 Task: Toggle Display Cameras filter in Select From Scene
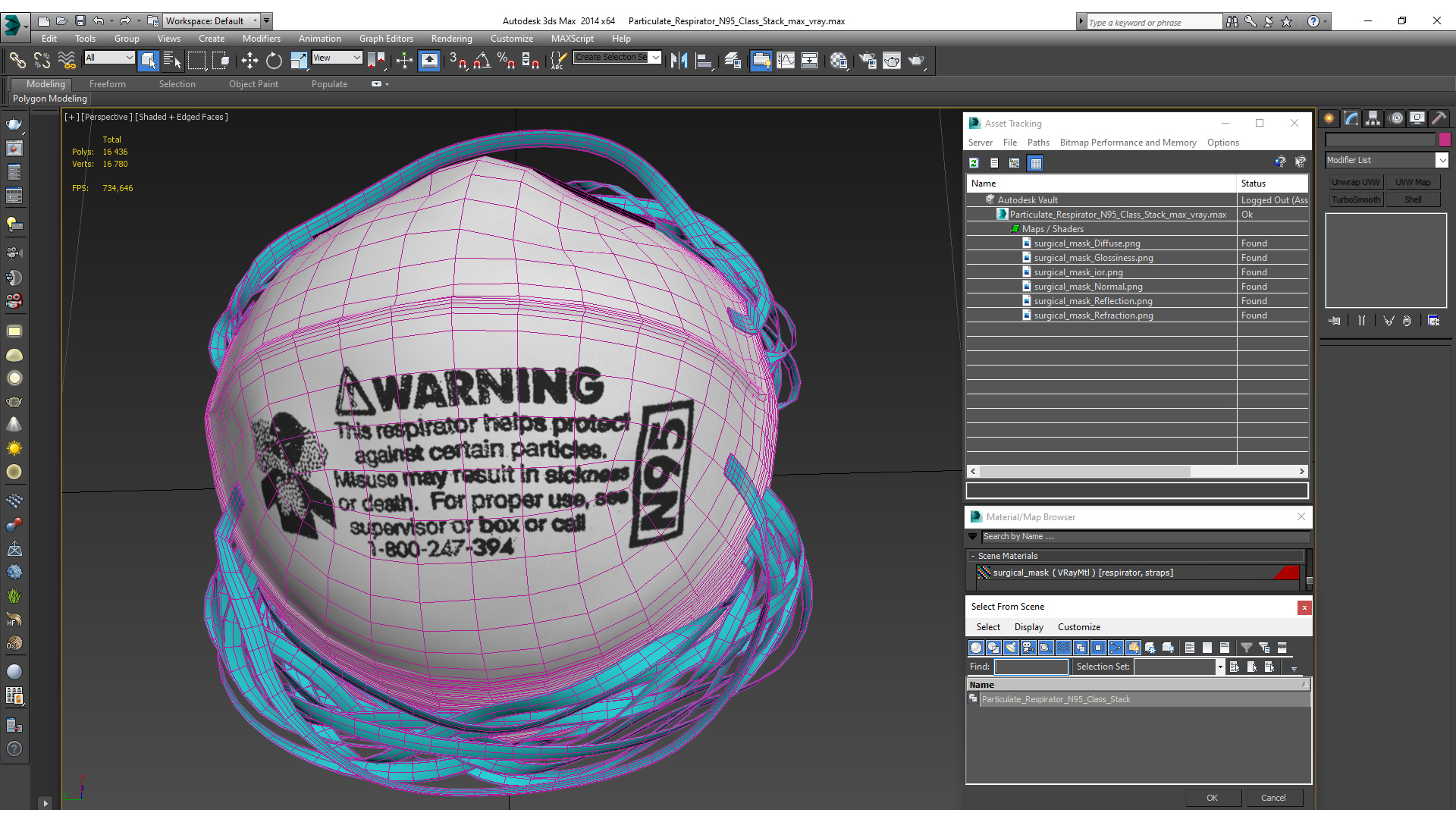(1028, 648)
